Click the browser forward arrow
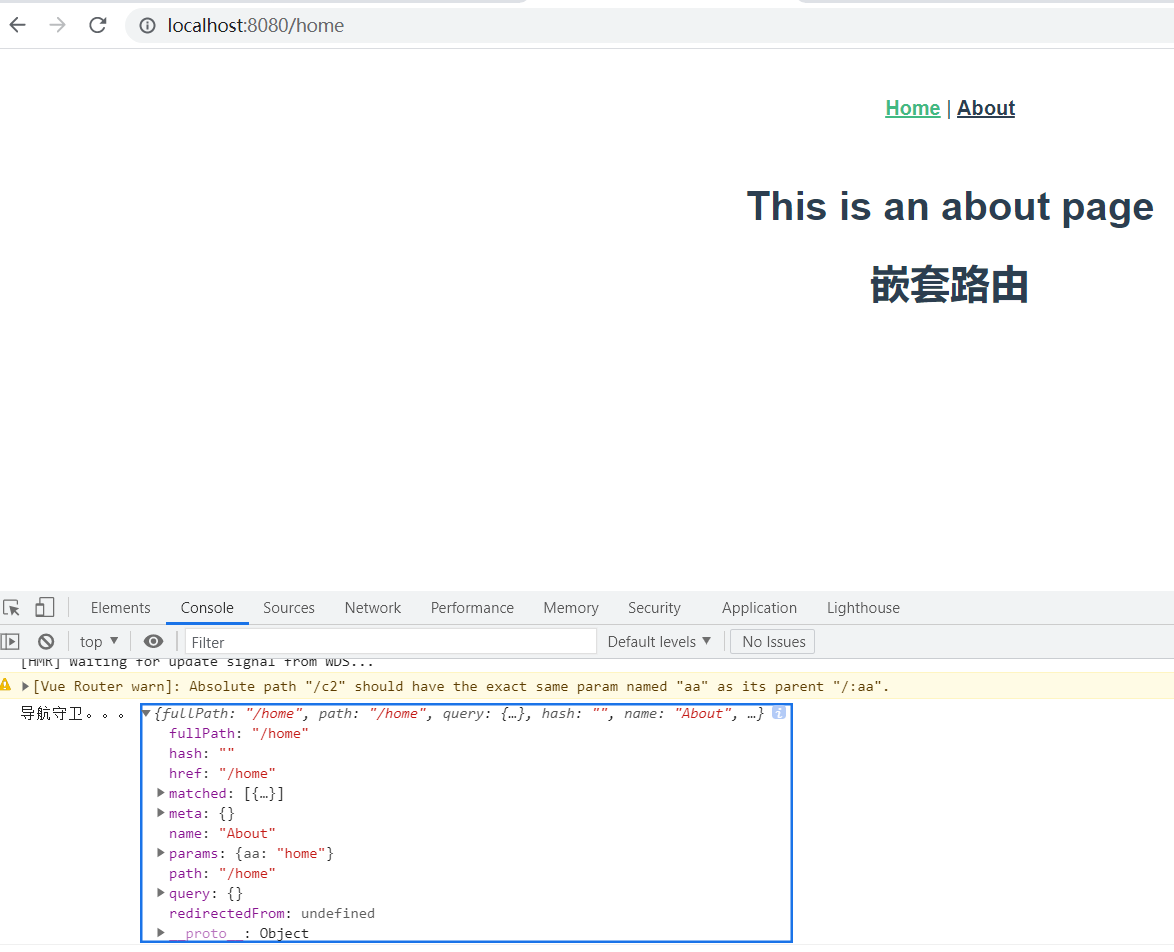 pos(58,25)
